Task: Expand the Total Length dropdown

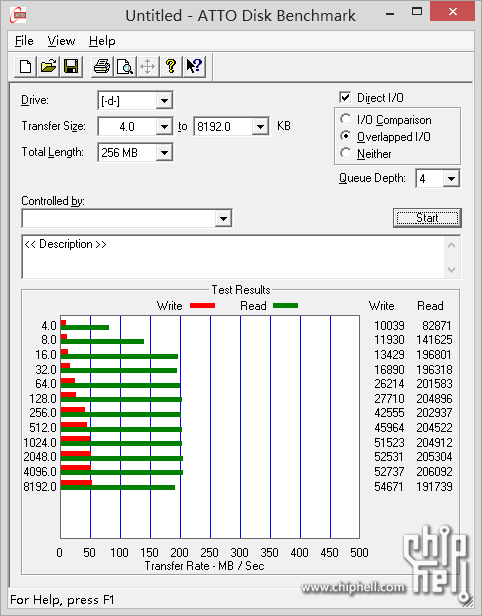Action: [x=164, y=152]
